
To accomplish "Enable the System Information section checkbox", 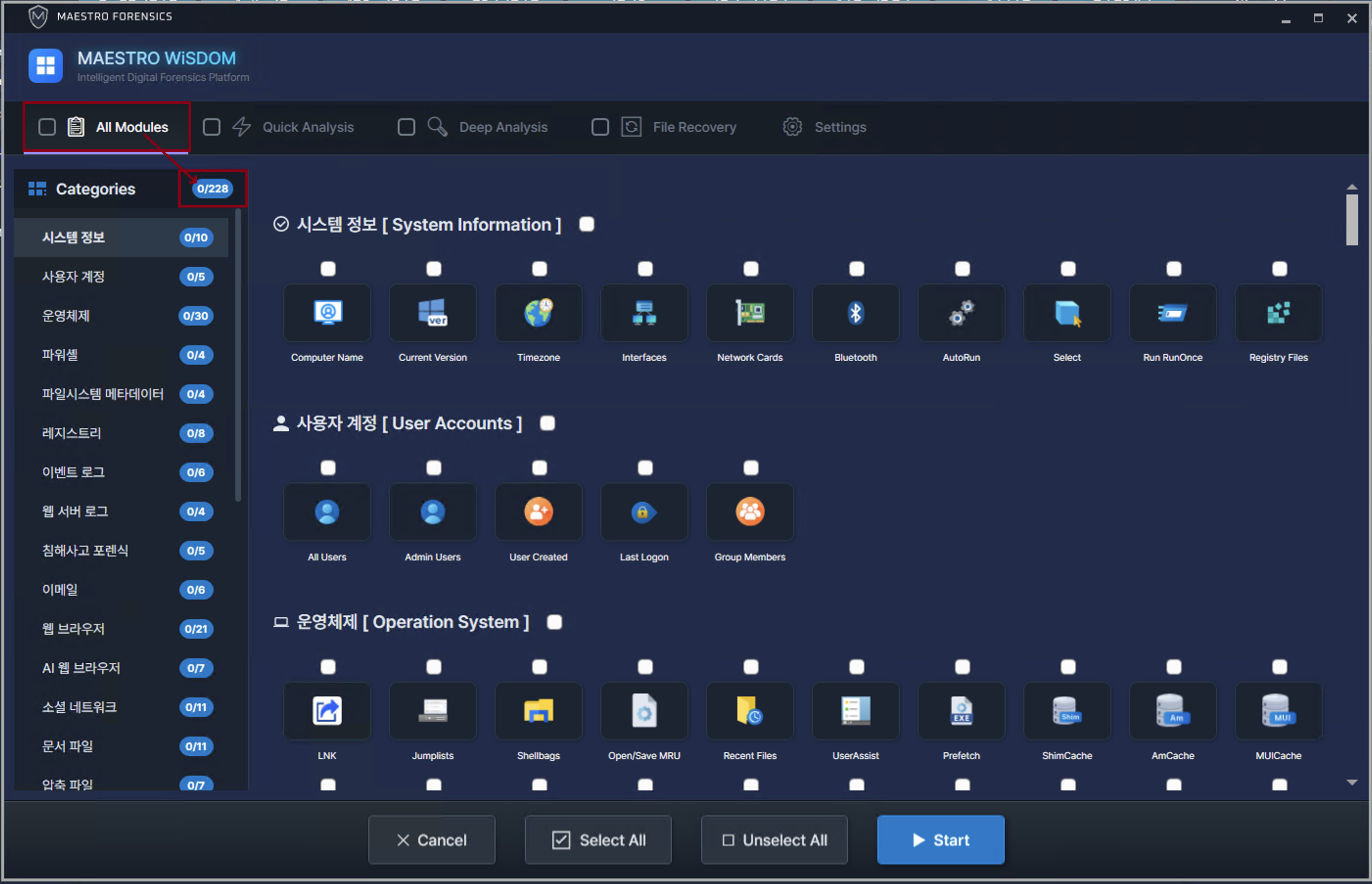I will click(586, 225).
